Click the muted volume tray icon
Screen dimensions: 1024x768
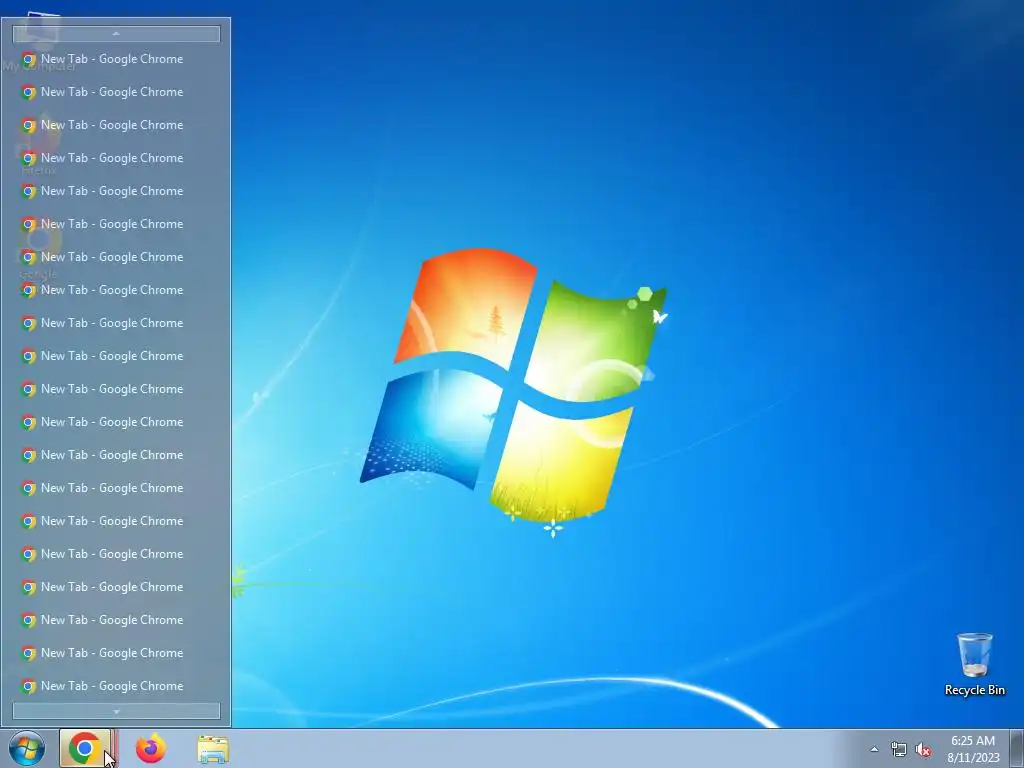pos(923,749)
